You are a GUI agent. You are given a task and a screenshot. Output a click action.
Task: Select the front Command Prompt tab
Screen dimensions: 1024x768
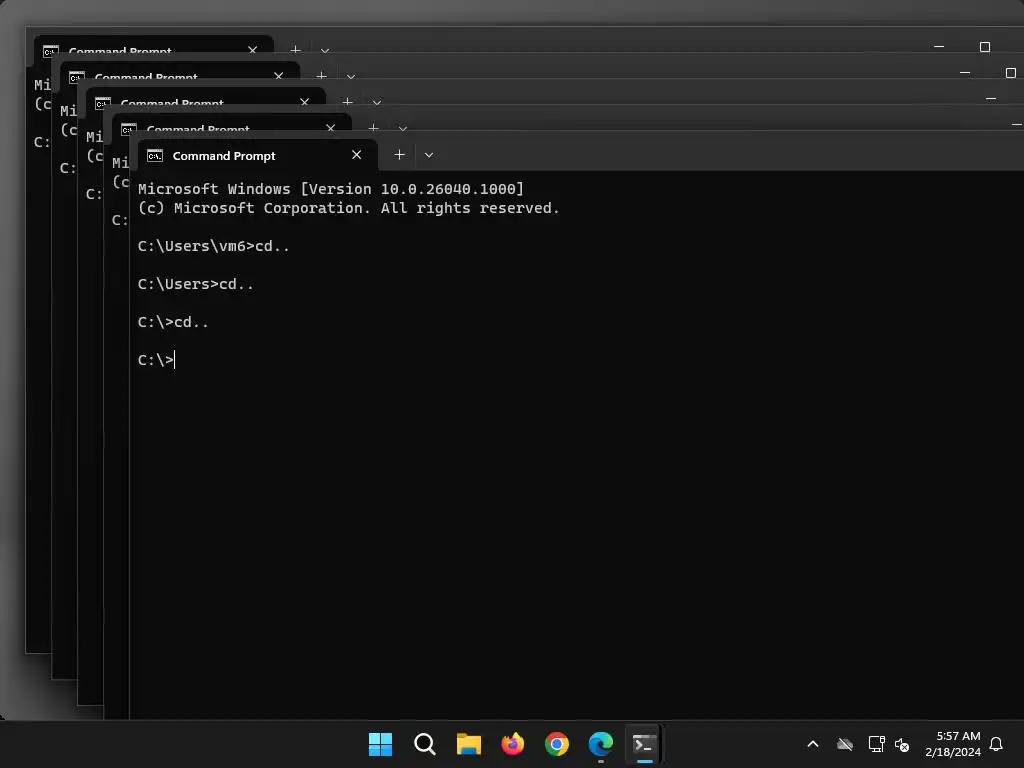click(x=258, y=155)
